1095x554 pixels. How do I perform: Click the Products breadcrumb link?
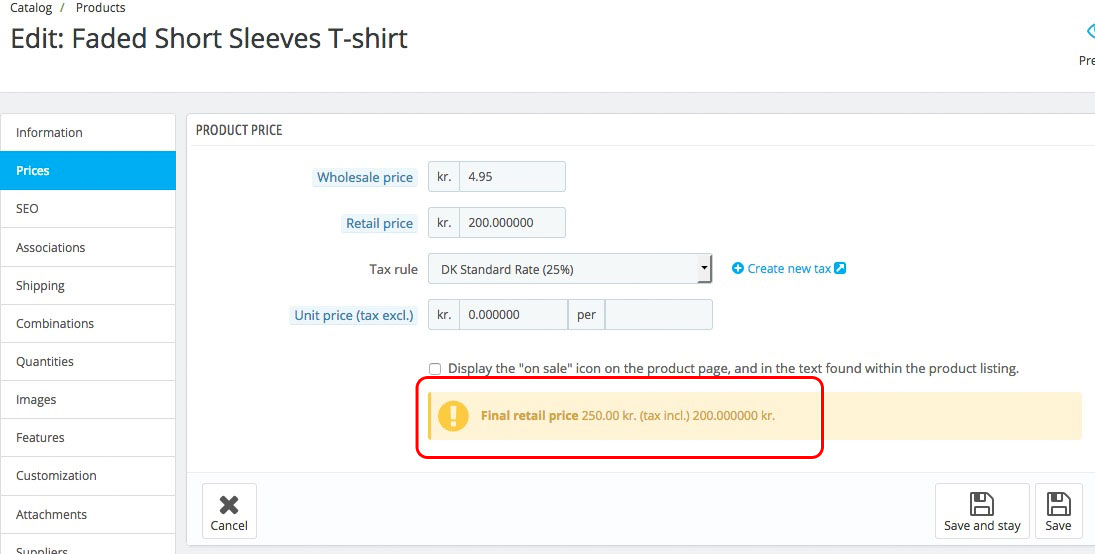click(101, 8)
